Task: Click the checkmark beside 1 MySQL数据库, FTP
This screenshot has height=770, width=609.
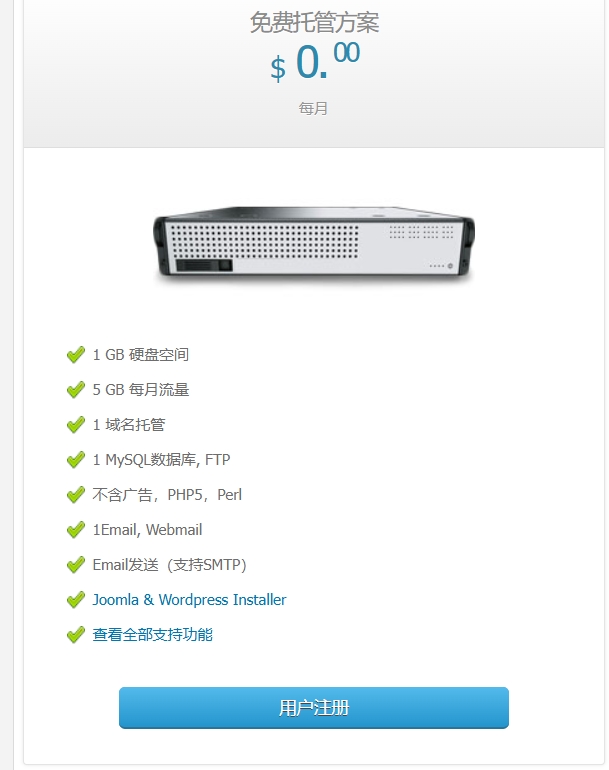Action: 76,460
